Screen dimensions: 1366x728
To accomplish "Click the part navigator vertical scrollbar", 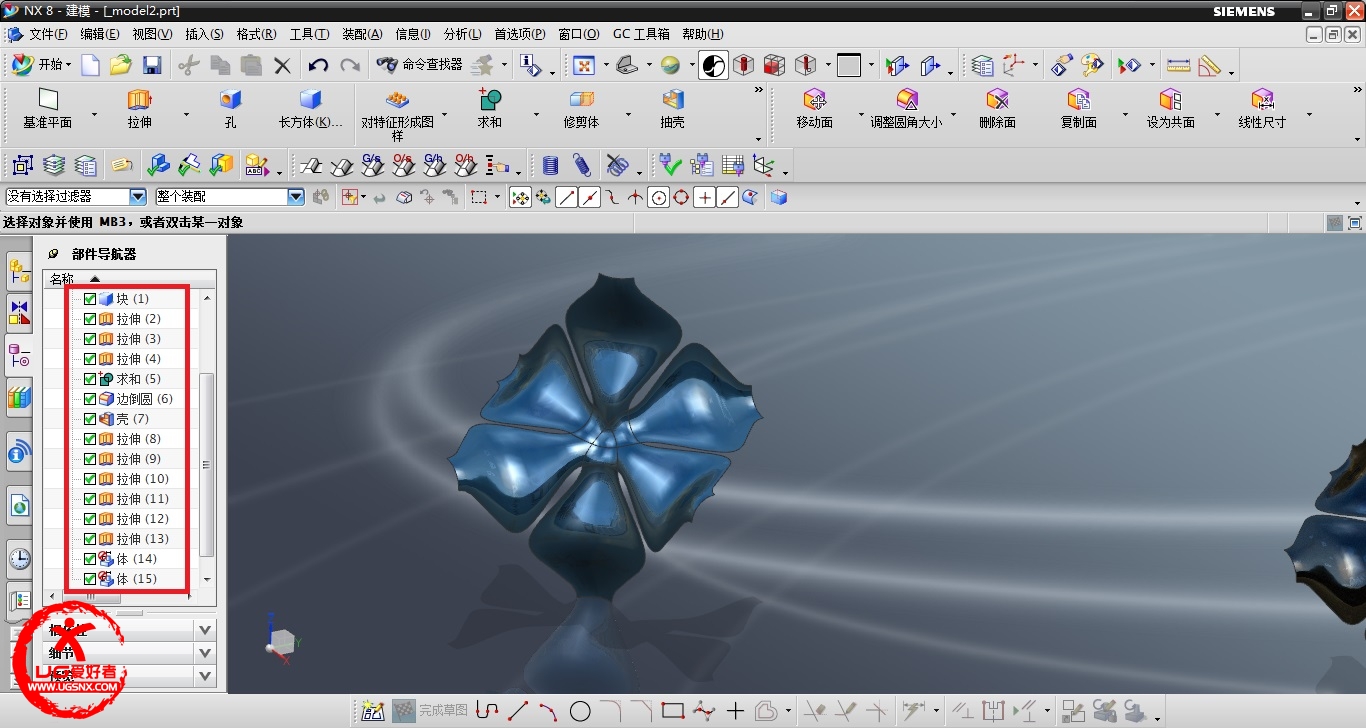I will pos(207,465).
